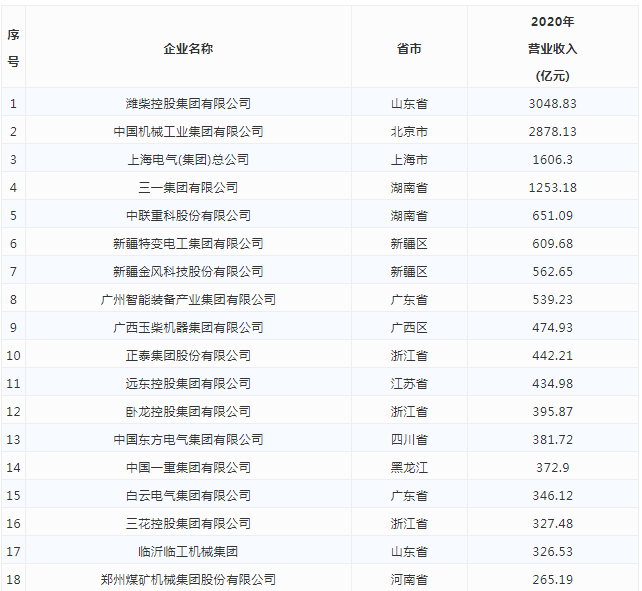The width and height of the screenshot is (642, 591).
Task: Select the cell 广西玉柴机器集团有限公司
Action: [188, 328]
